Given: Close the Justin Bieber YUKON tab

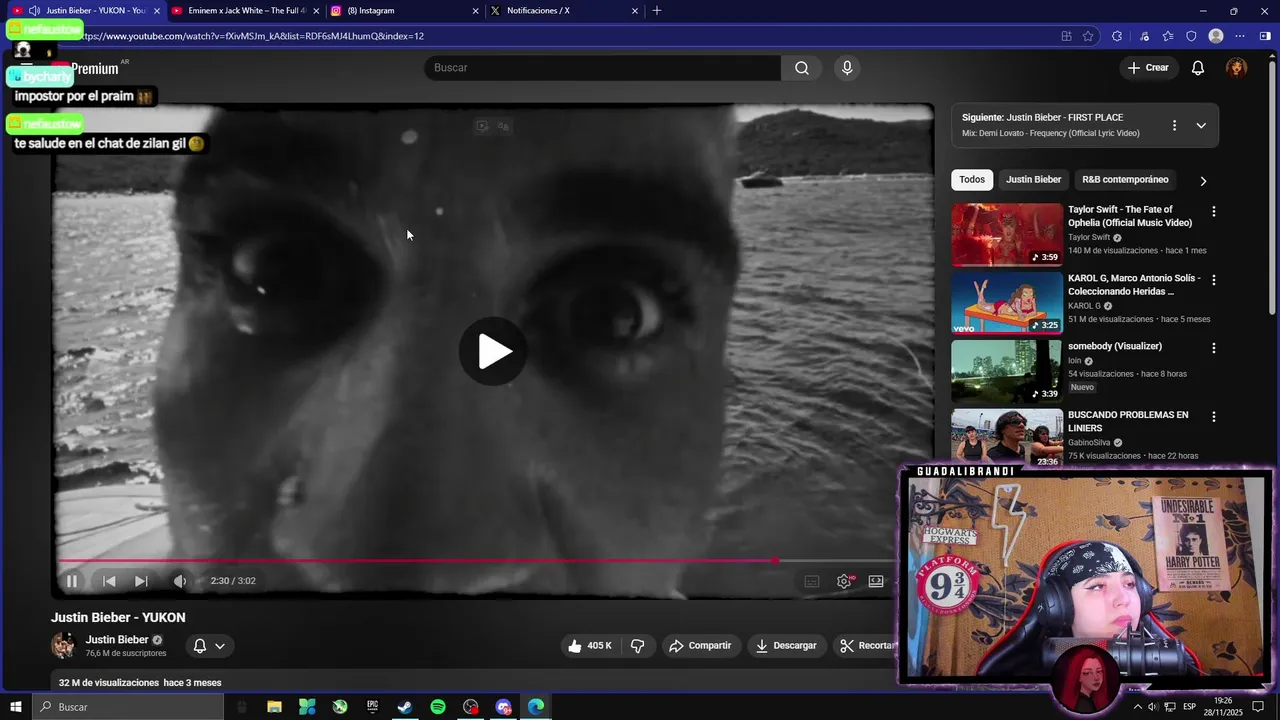Looking at the screenshot, I should point(156,11).
